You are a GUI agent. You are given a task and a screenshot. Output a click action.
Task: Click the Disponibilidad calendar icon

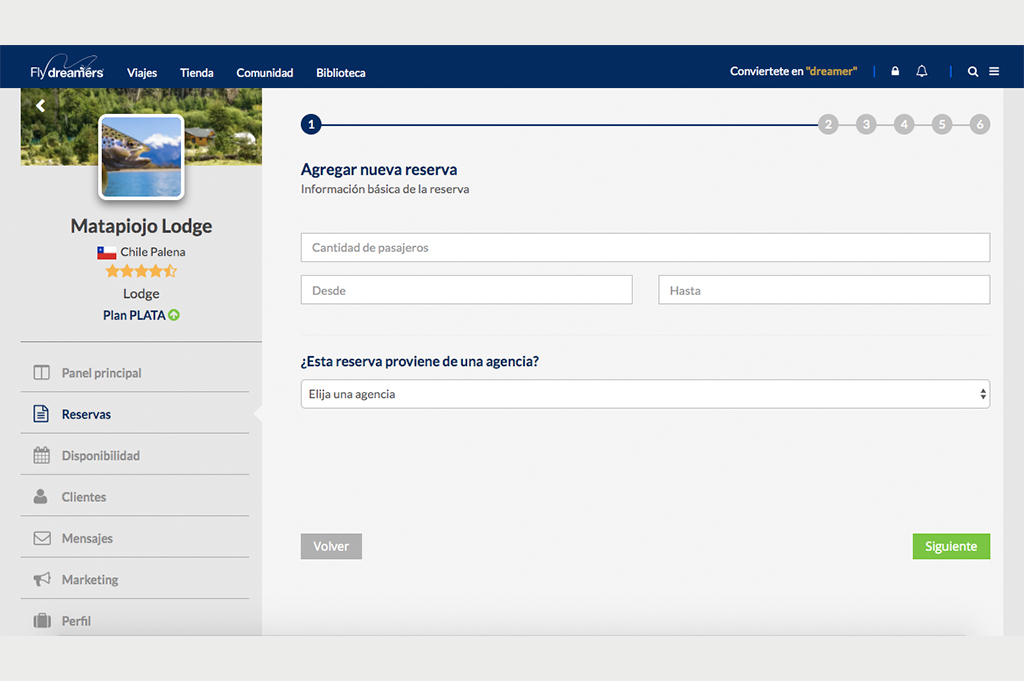[41, 455]
